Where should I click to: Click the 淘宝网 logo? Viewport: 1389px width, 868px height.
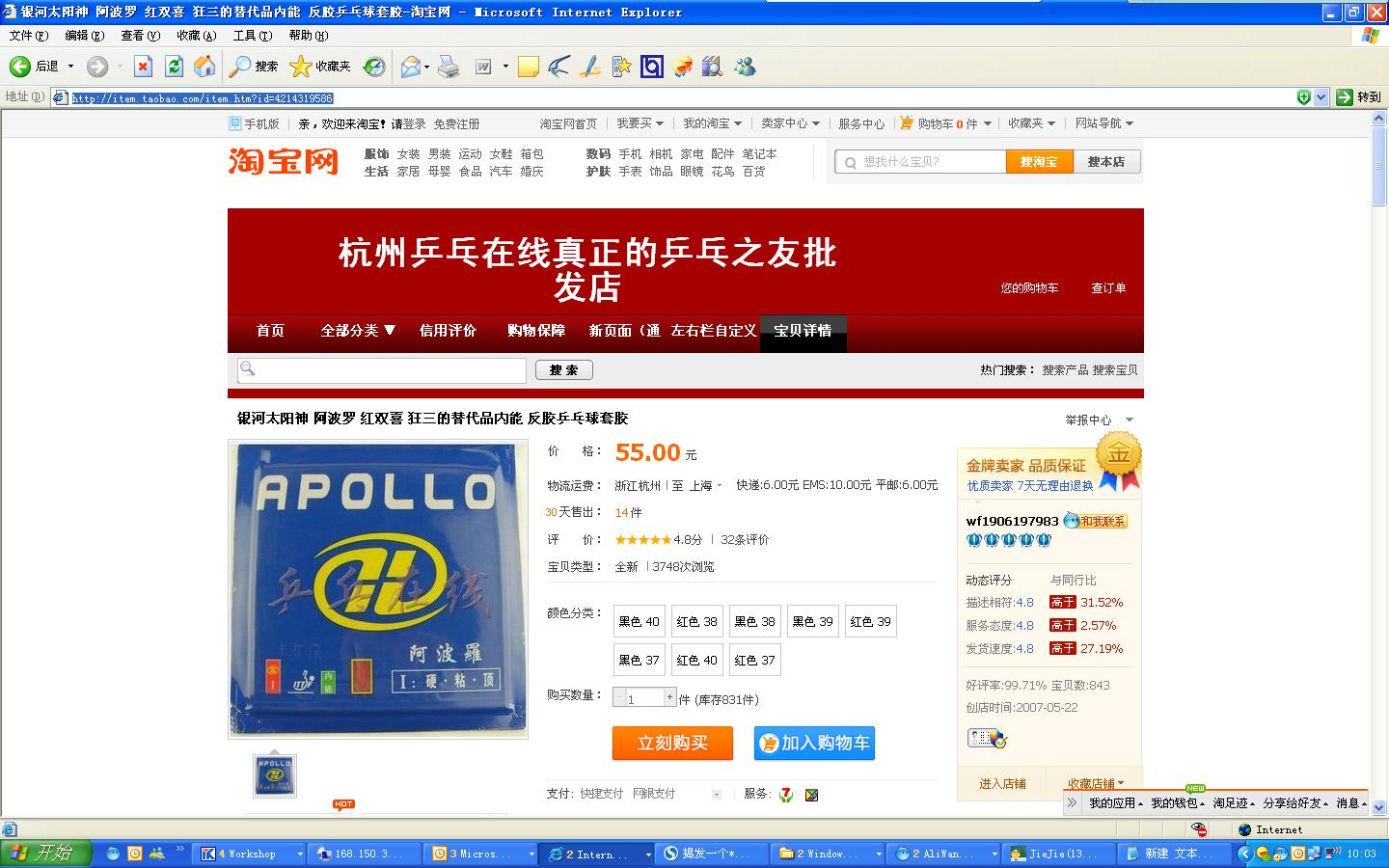[x=284, y=161]
